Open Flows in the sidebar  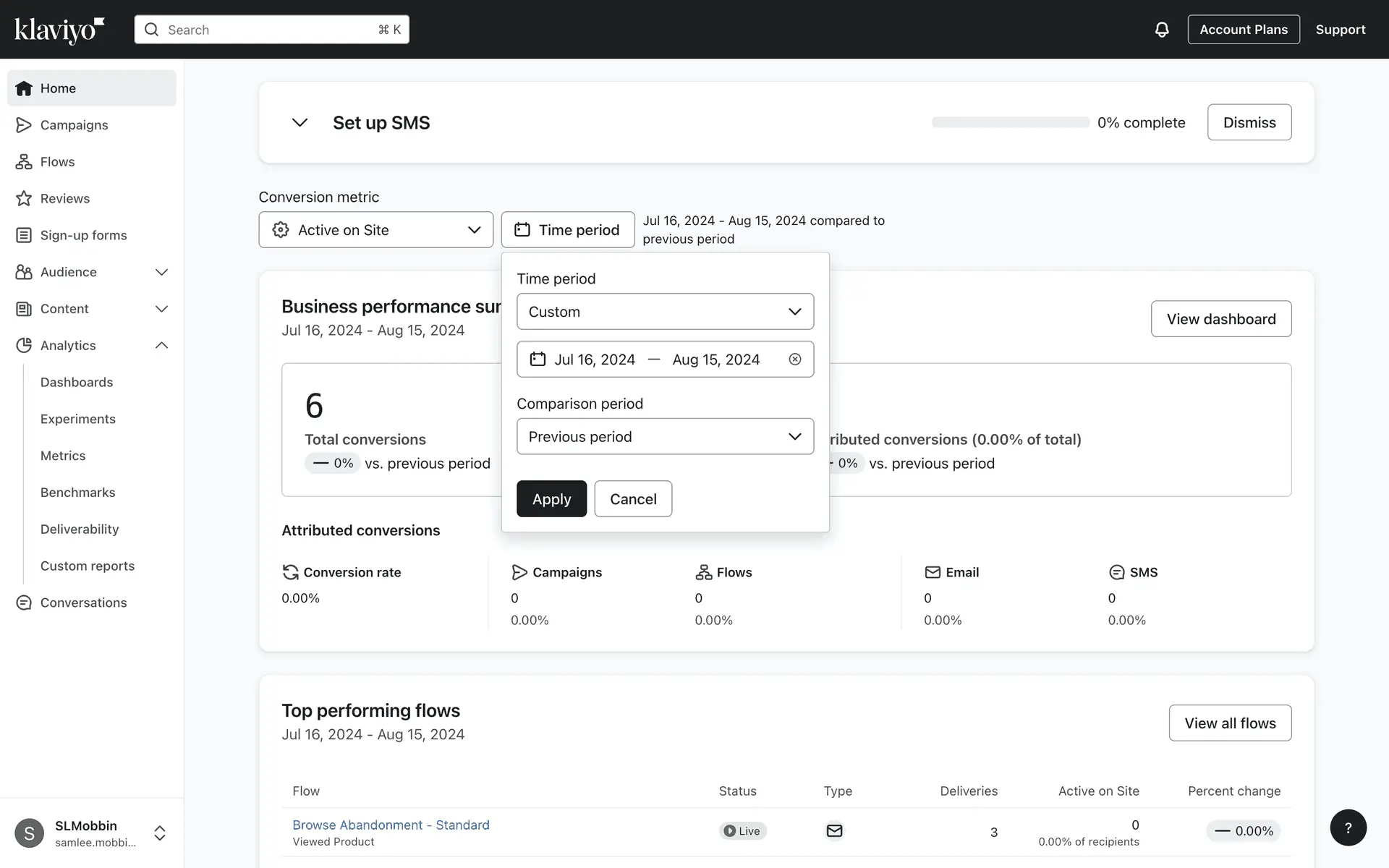pos(57,162)
